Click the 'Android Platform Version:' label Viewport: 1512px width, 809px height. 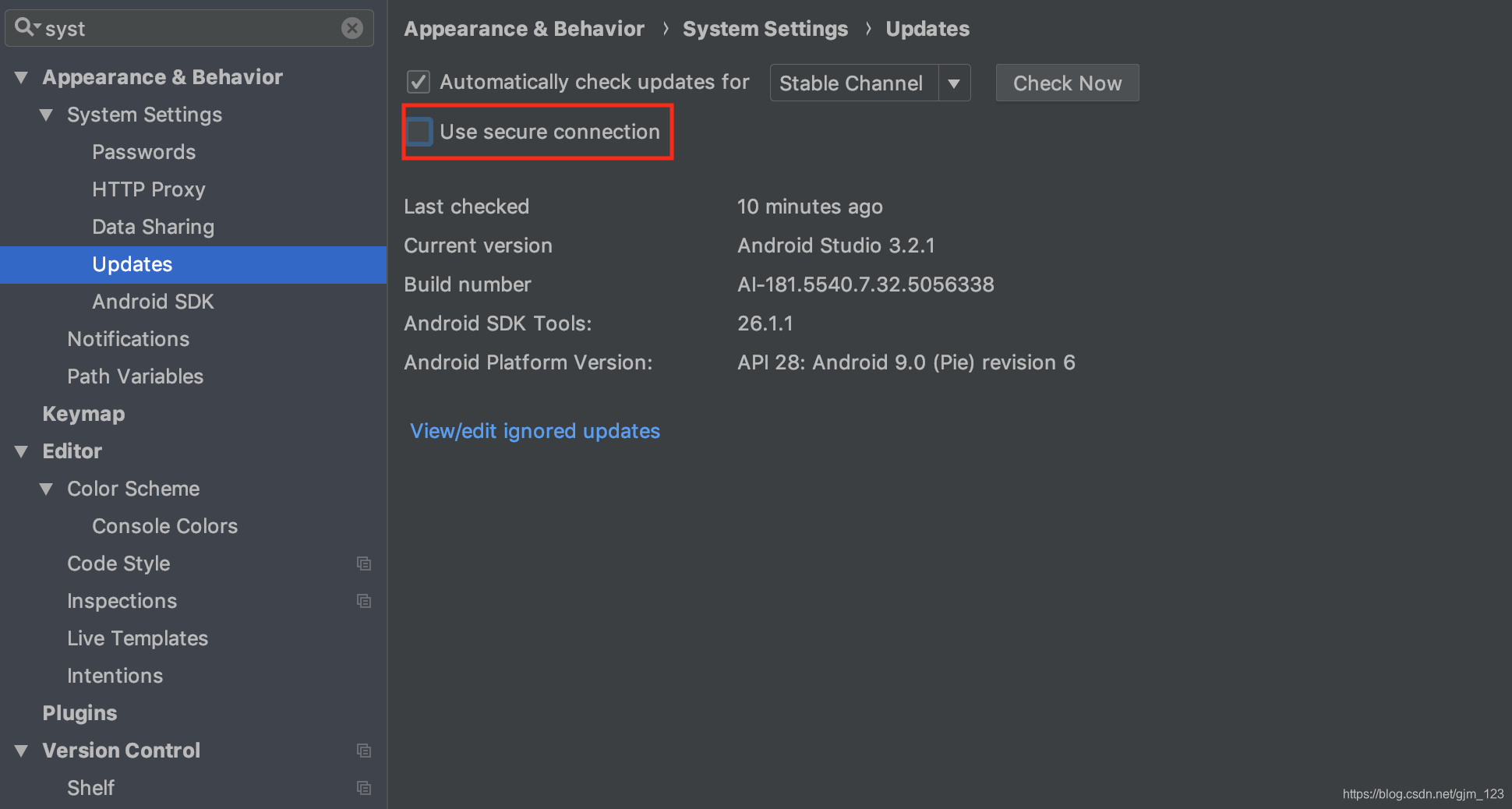click(x=528, y=362)
